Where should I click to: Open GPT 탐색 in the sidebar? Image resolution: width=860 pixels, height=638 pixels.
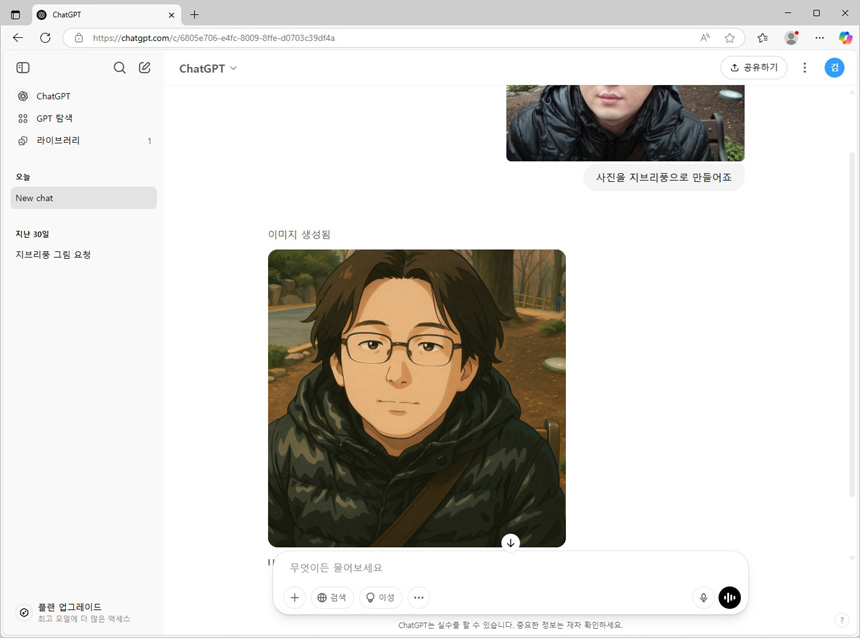pyautogui.click(x=54, y=118)
